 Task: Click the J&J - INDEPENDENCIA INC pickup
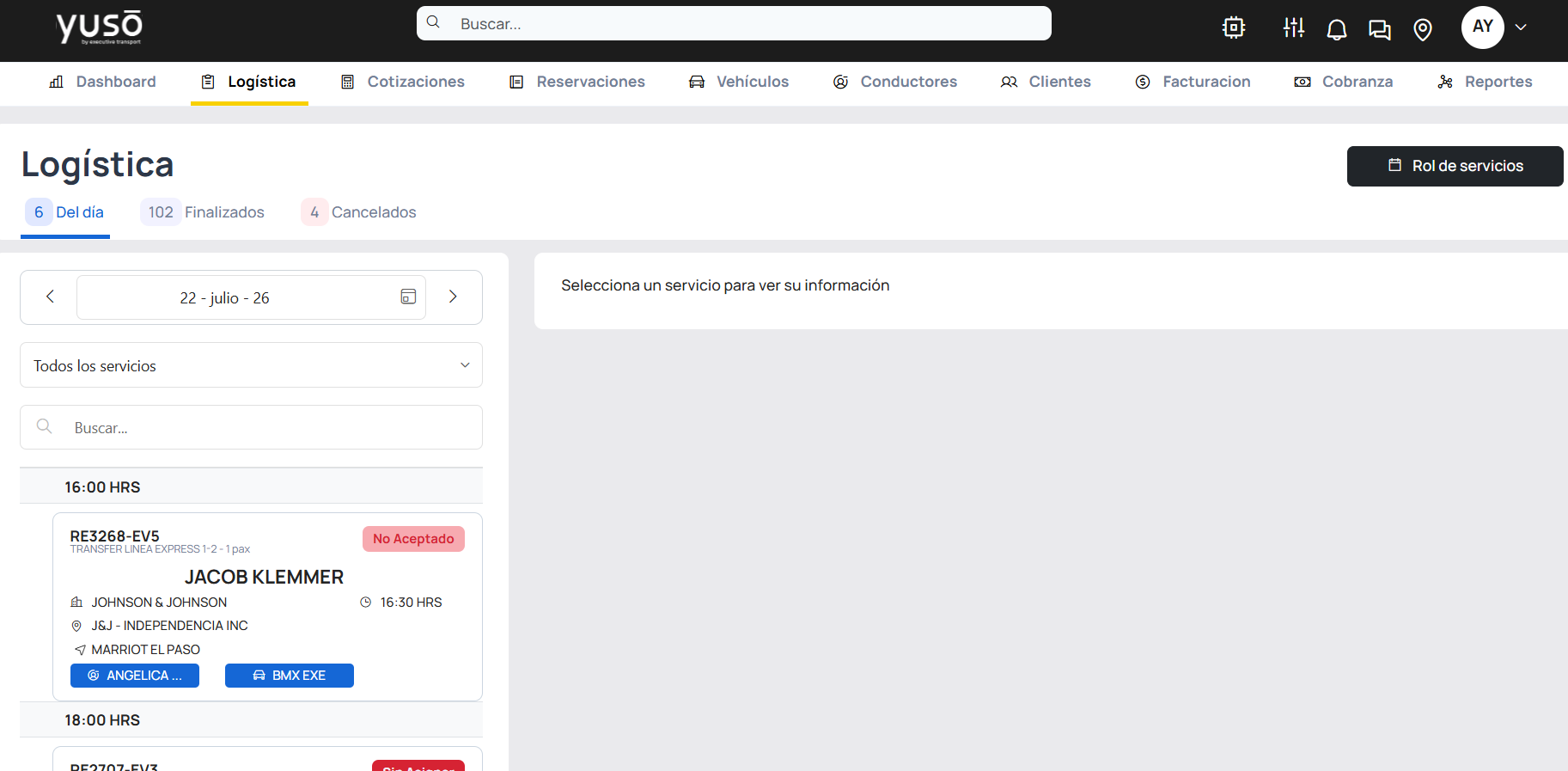click(169, 626)
